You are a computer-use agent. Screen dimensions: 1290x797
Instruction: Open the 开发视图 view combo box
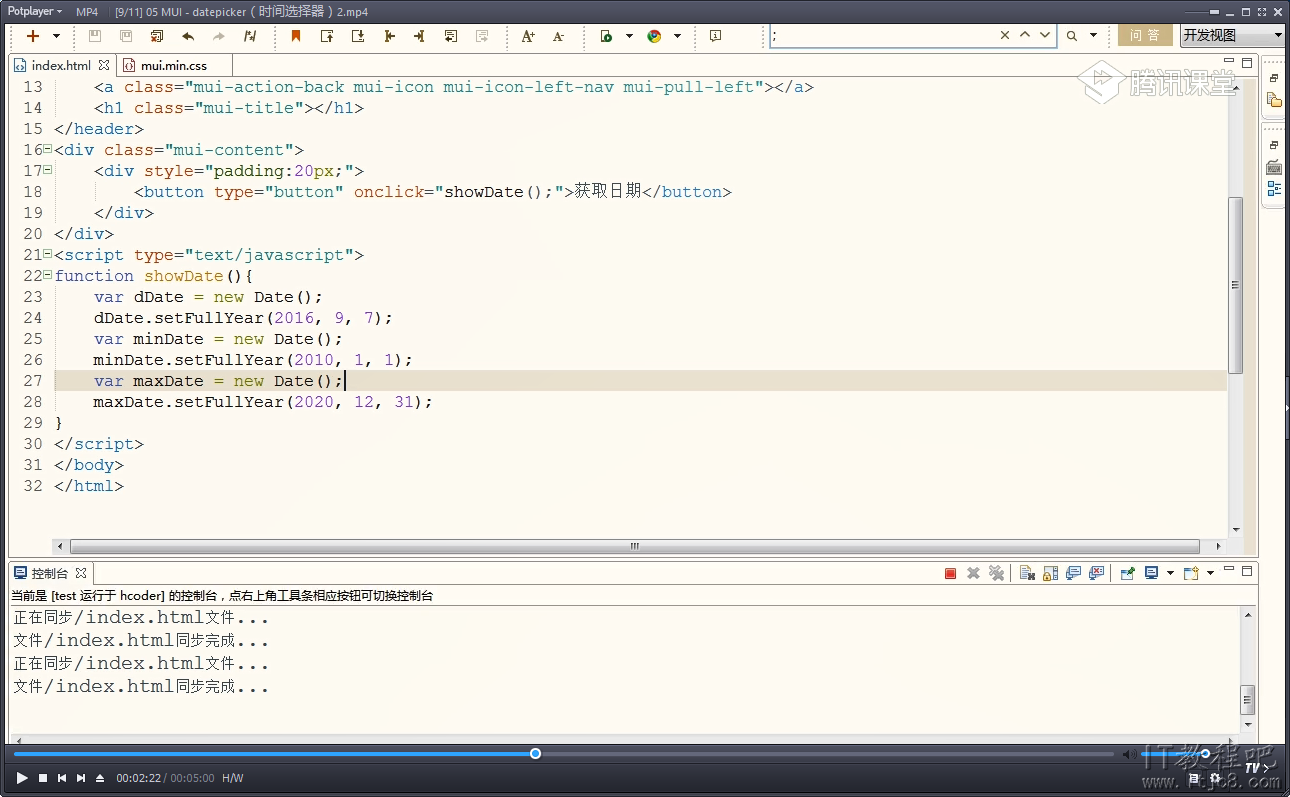[x=1232, y=35]
